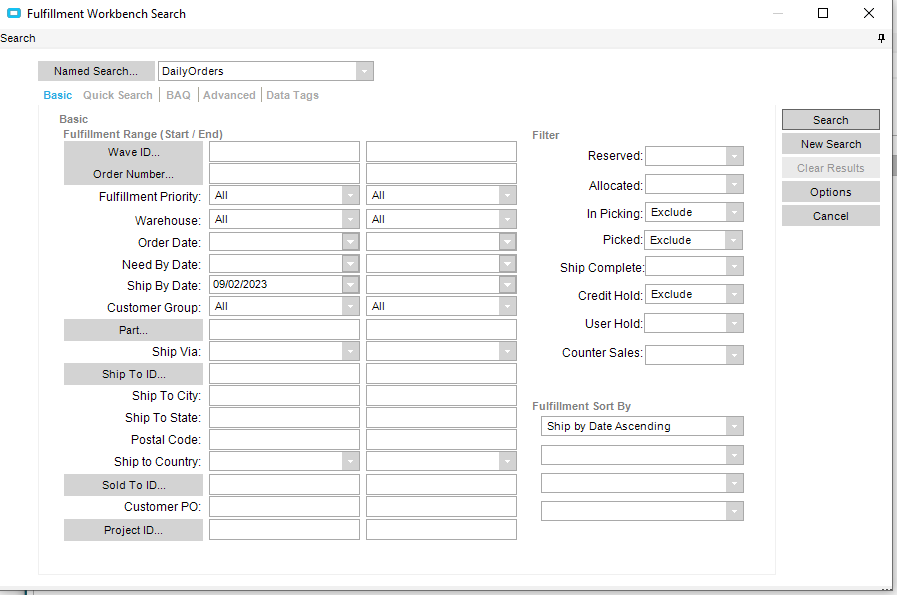This screenshot has width=897, height=595.
Task: Expand the Fulfillment Sort By first dropdown
Action: coord(735,426)
